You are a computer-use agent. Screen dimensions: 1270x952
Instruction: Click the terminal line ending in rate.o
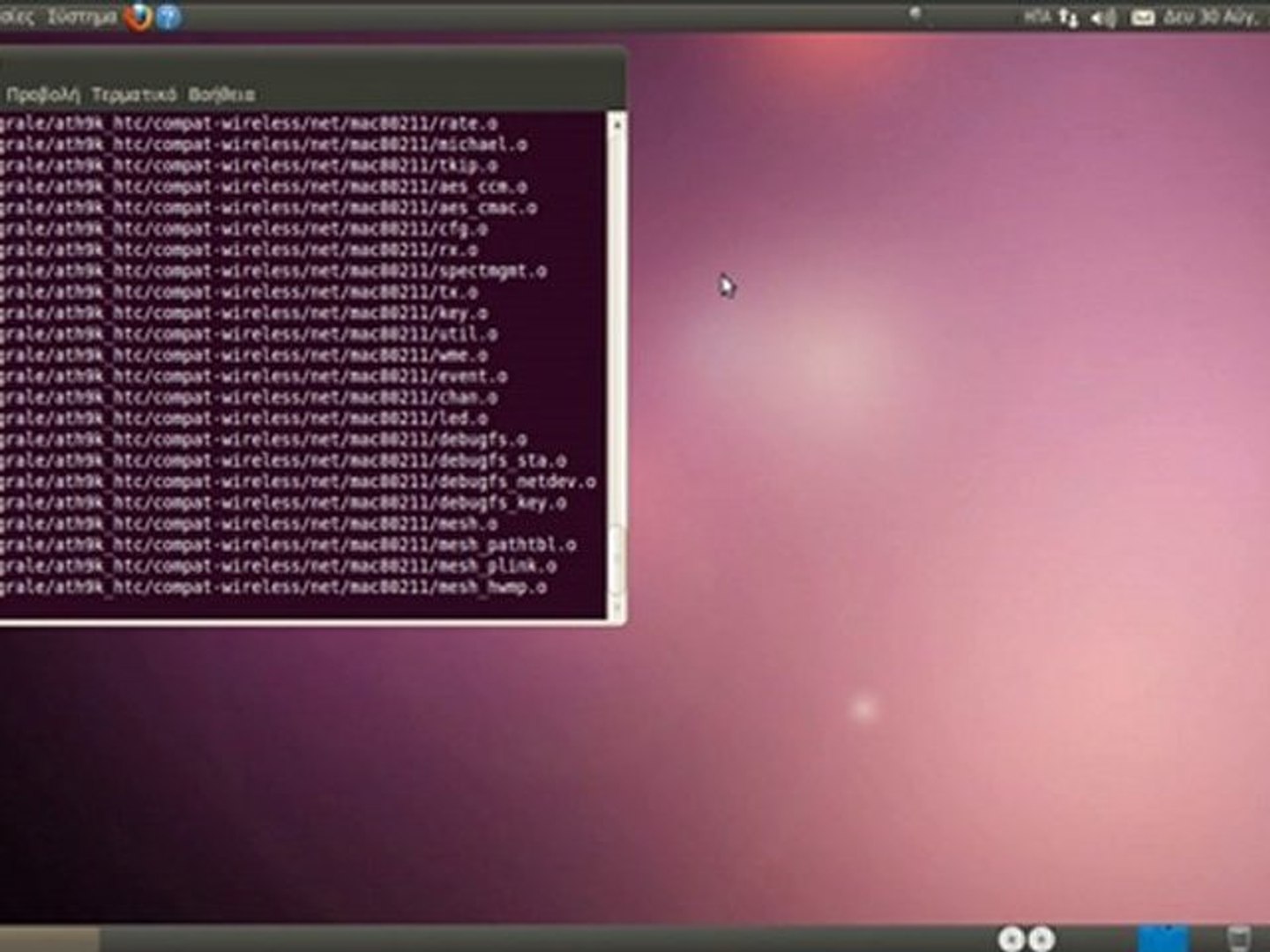point(249,123)
